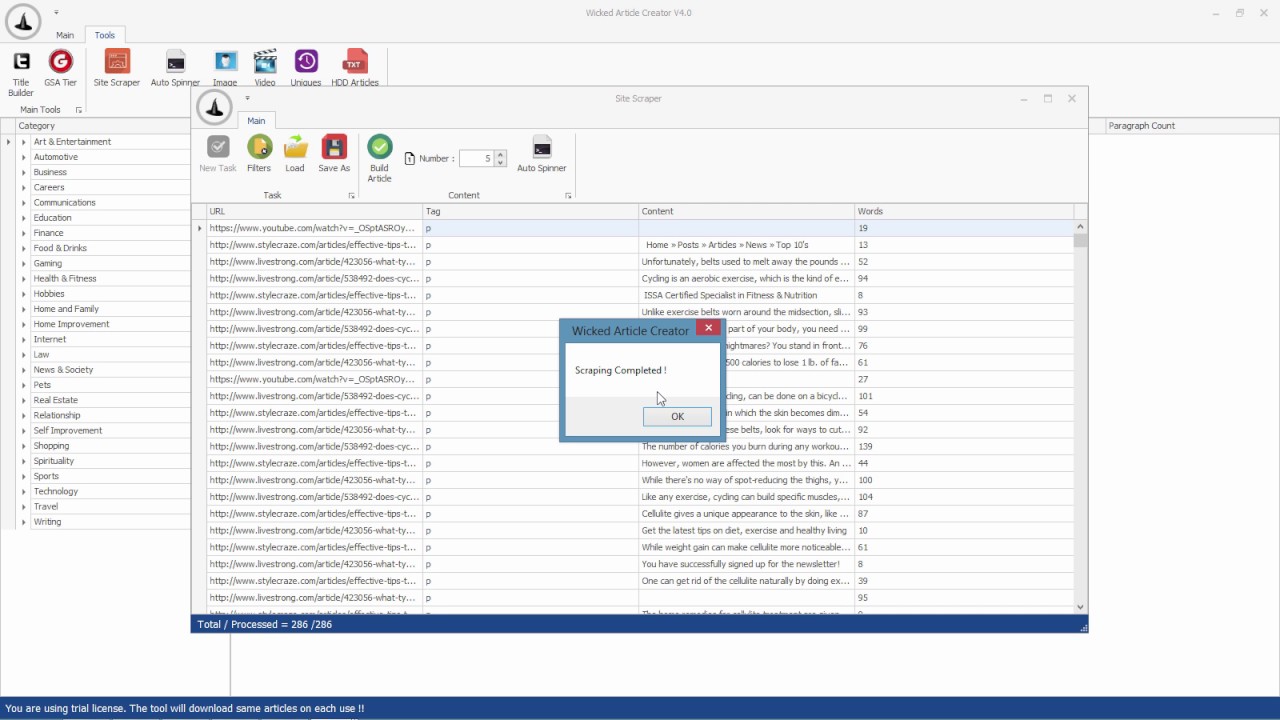
Task: Expand the Art & Entertainment category
Action: point(24,142)
